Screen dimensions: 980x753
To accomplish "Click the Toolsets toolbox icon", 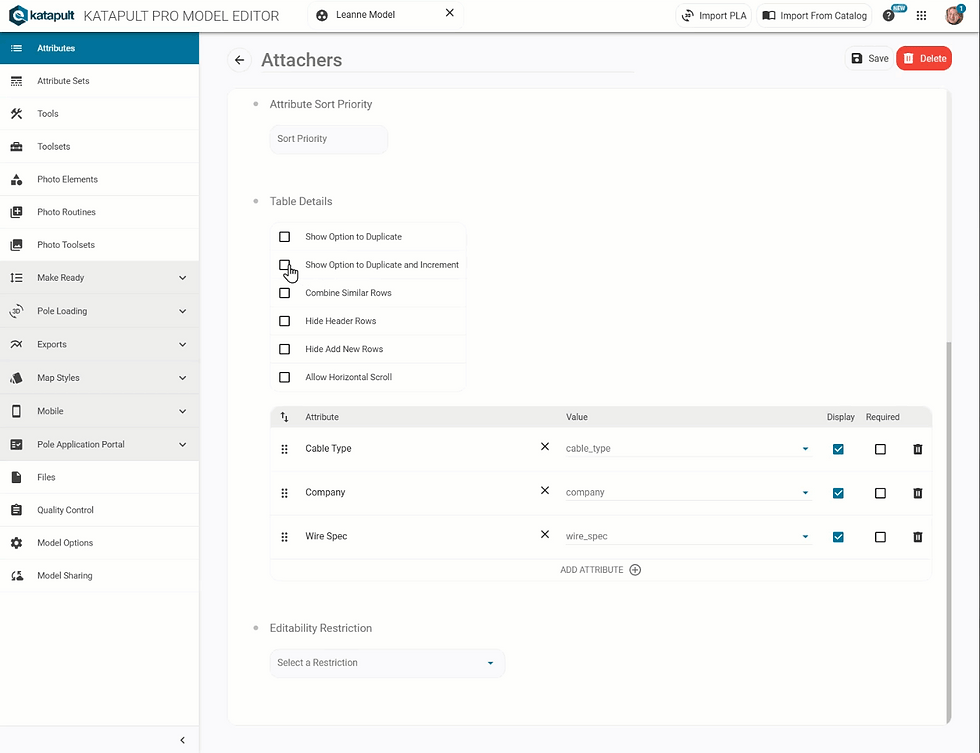I will click(x=17, y=146).
